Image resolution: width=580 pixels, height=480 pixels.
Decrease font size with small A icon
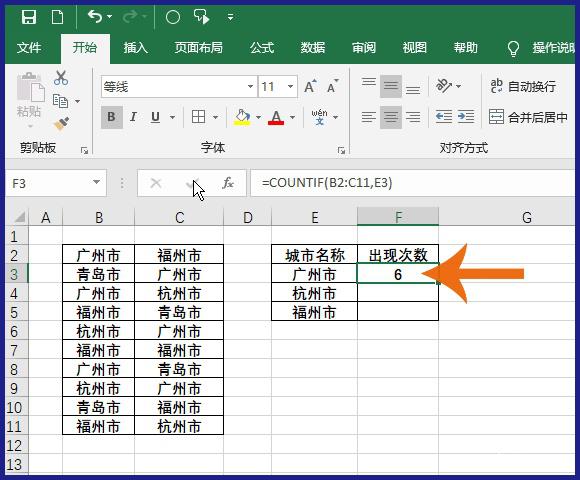332,87
